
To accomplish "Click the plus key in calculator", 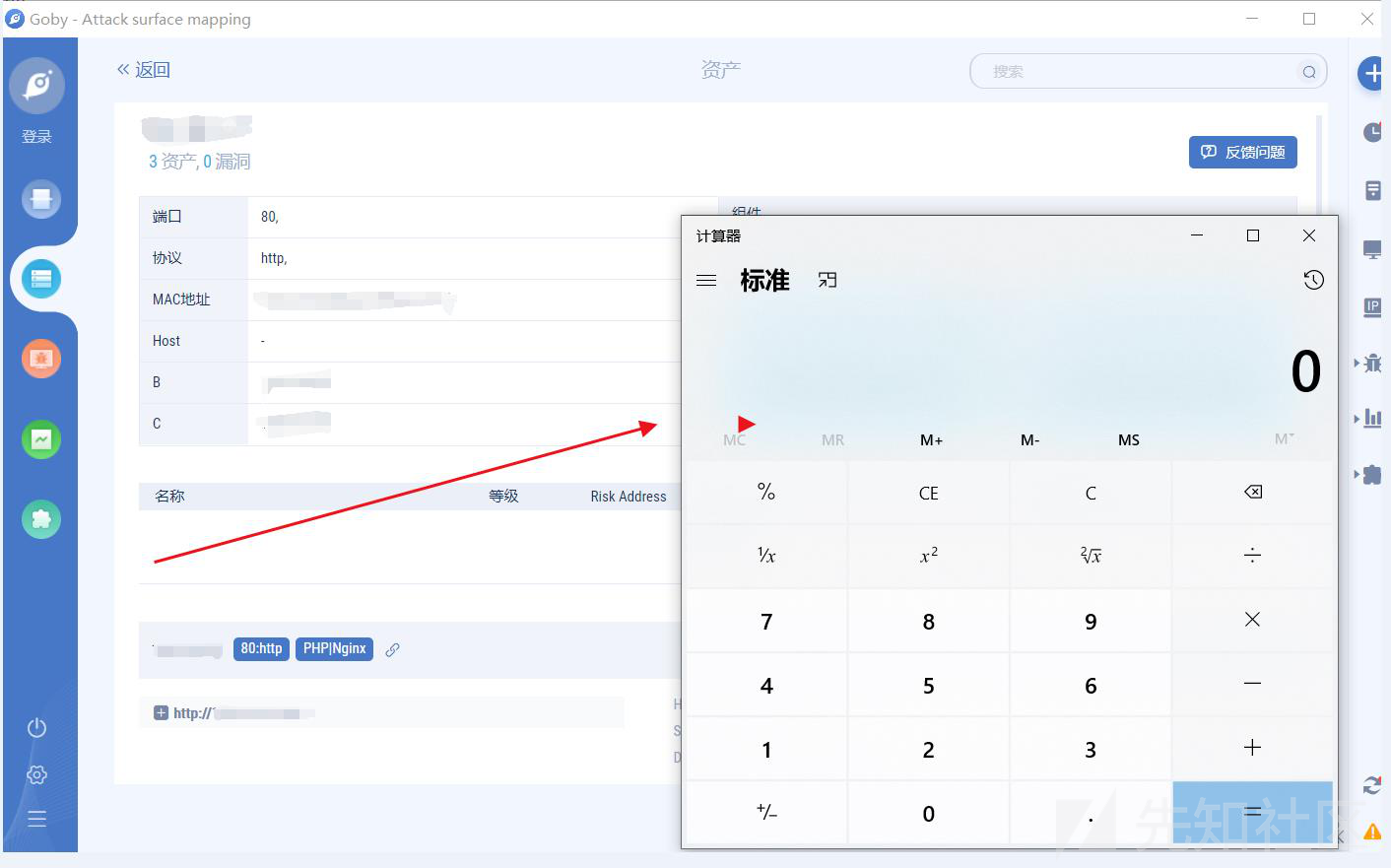I will [x=1252, y=748].
